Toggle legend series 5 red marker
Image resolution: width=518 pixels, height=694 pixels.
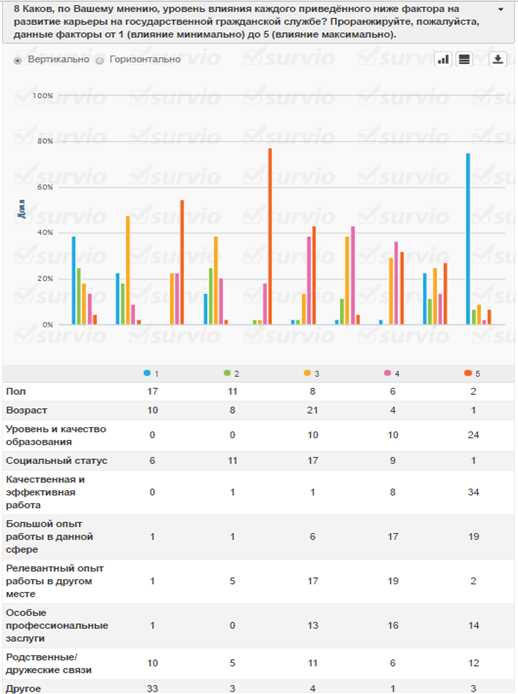pyautogui.click(x=468, y=373)
